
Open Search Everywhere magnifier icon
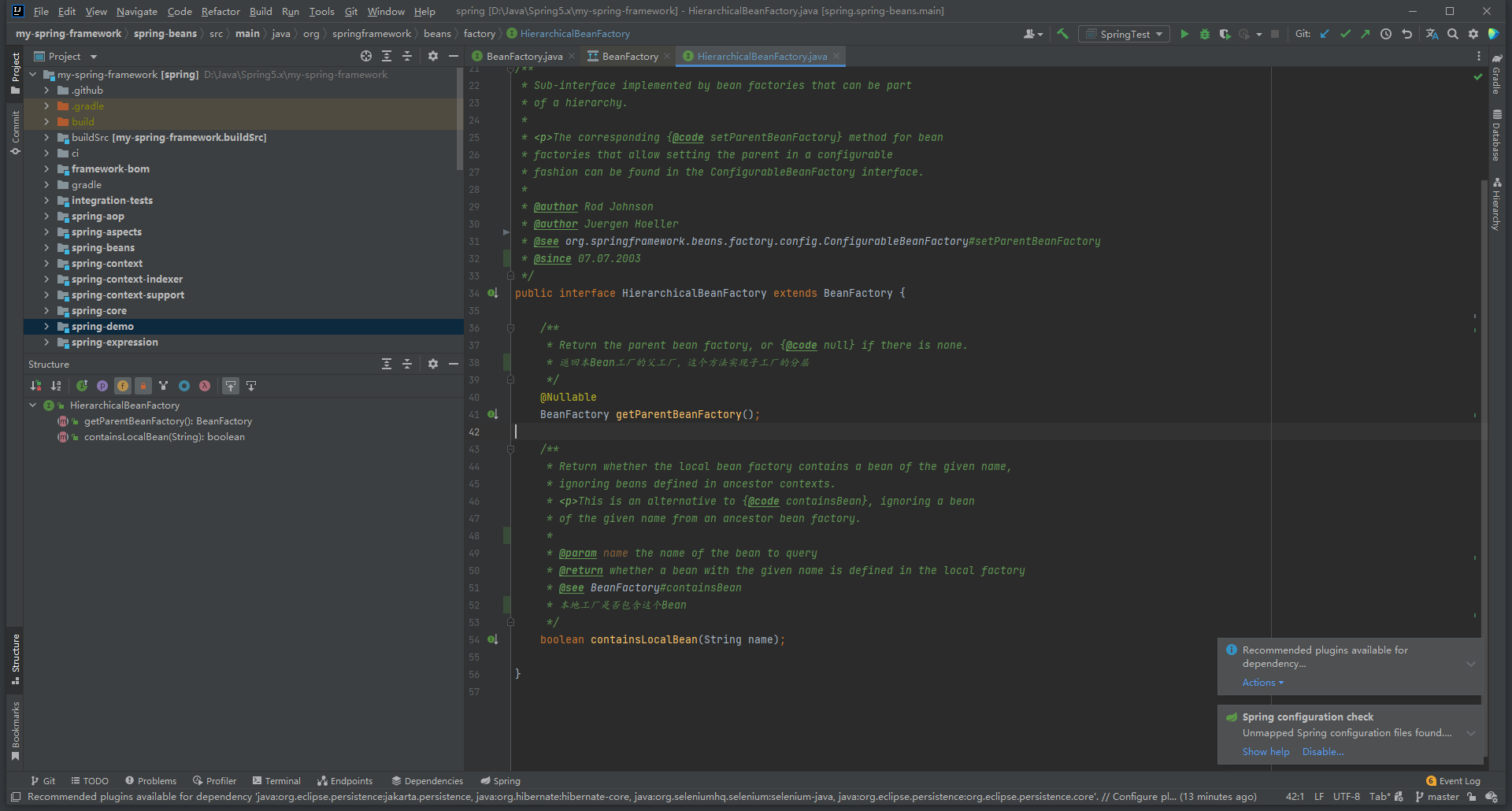click(x=1453, y=34)
